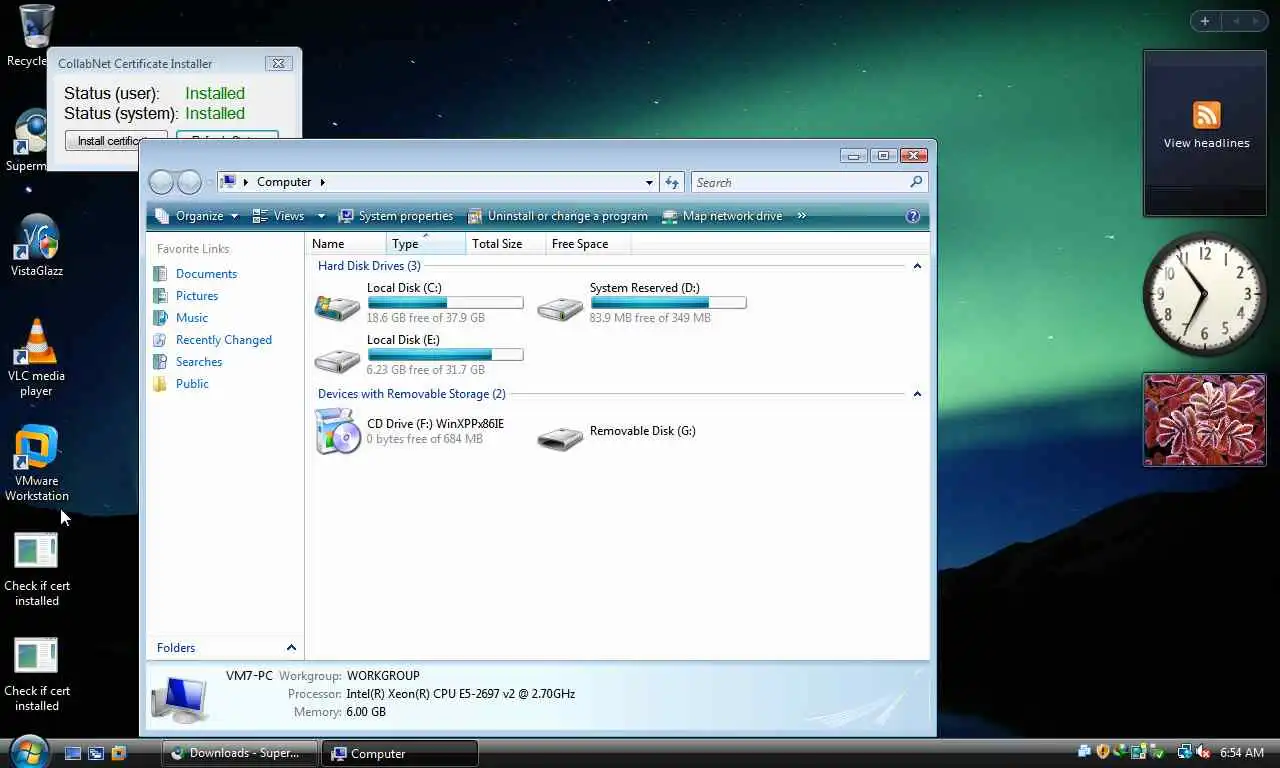Open Music favorite link
Image resolution: width=1280 pixels, height=768 pixels.
click(x=192, y=318)
